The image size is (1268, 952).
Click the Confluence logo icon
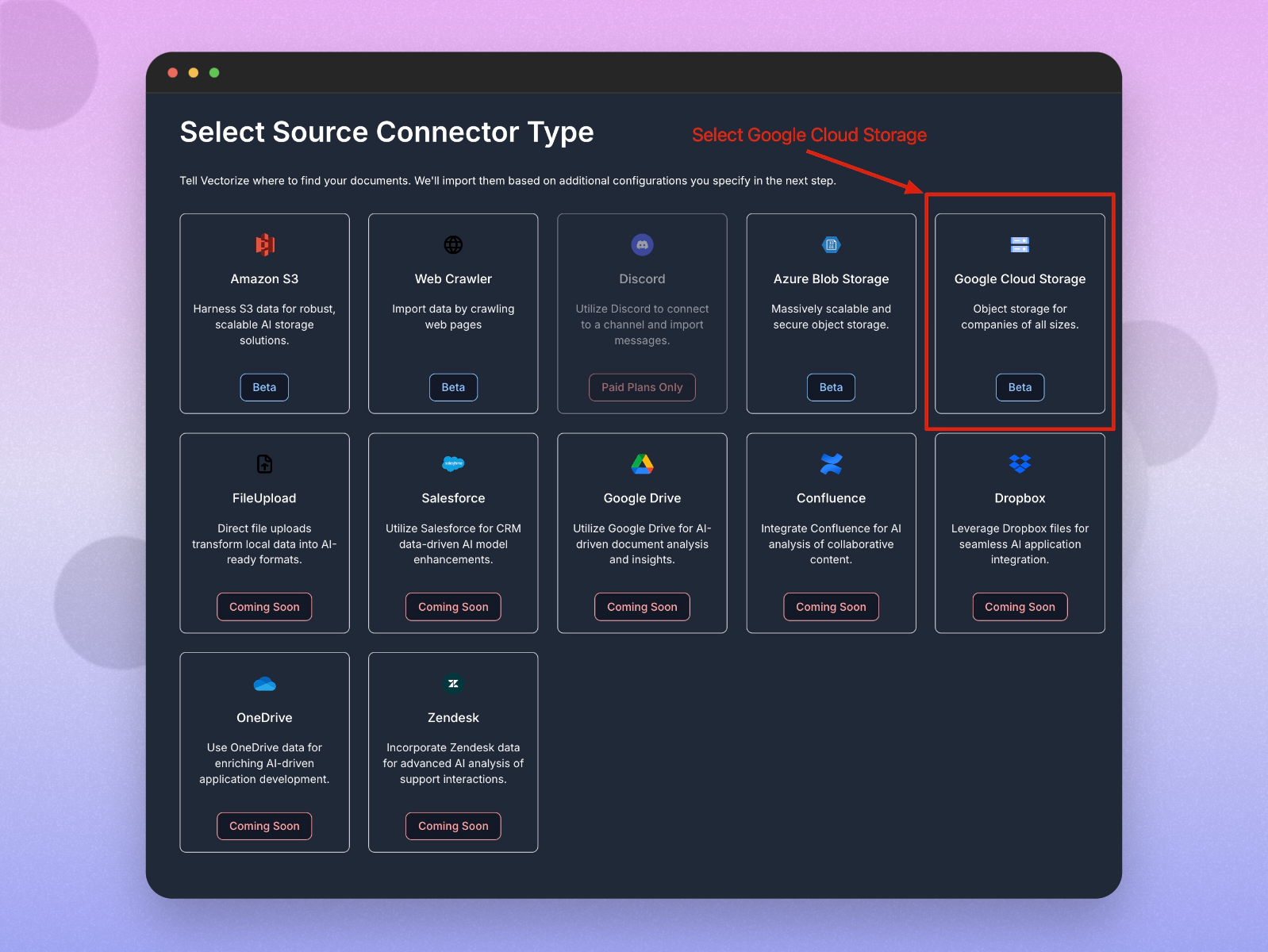(831, 464)
